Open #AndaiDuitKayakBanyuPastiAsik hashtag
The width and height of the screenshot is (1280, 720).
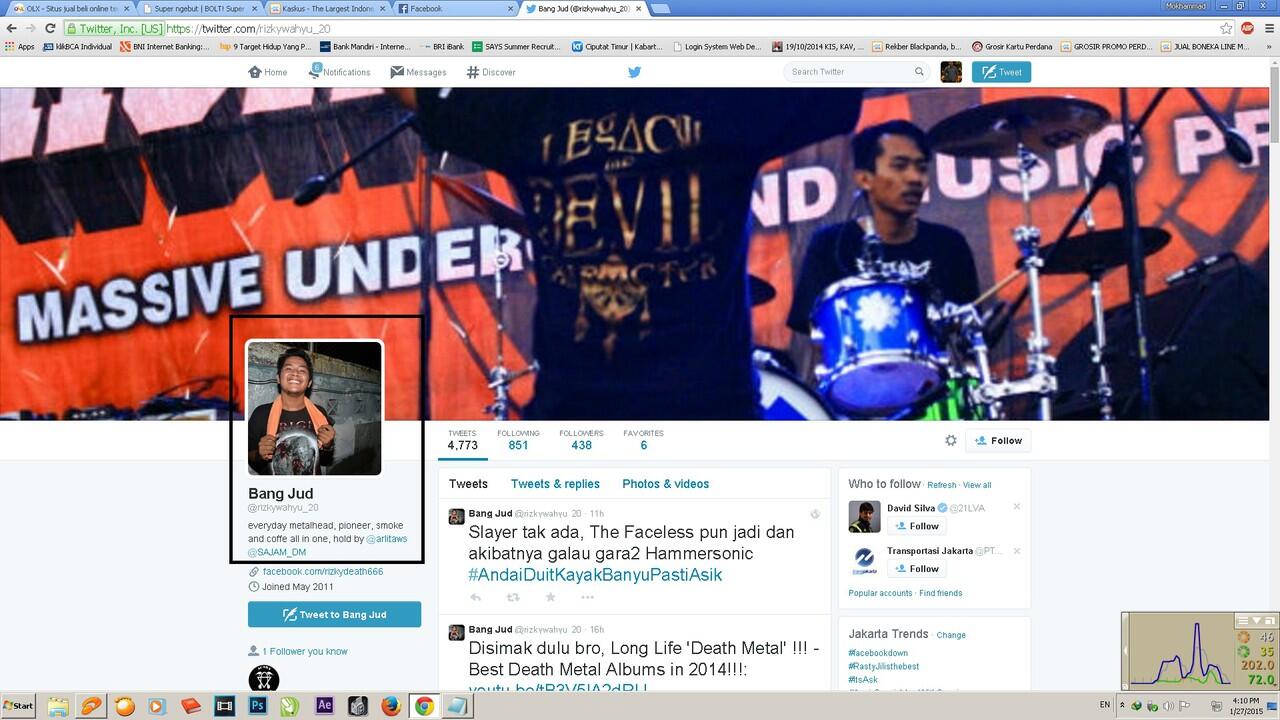595,575
